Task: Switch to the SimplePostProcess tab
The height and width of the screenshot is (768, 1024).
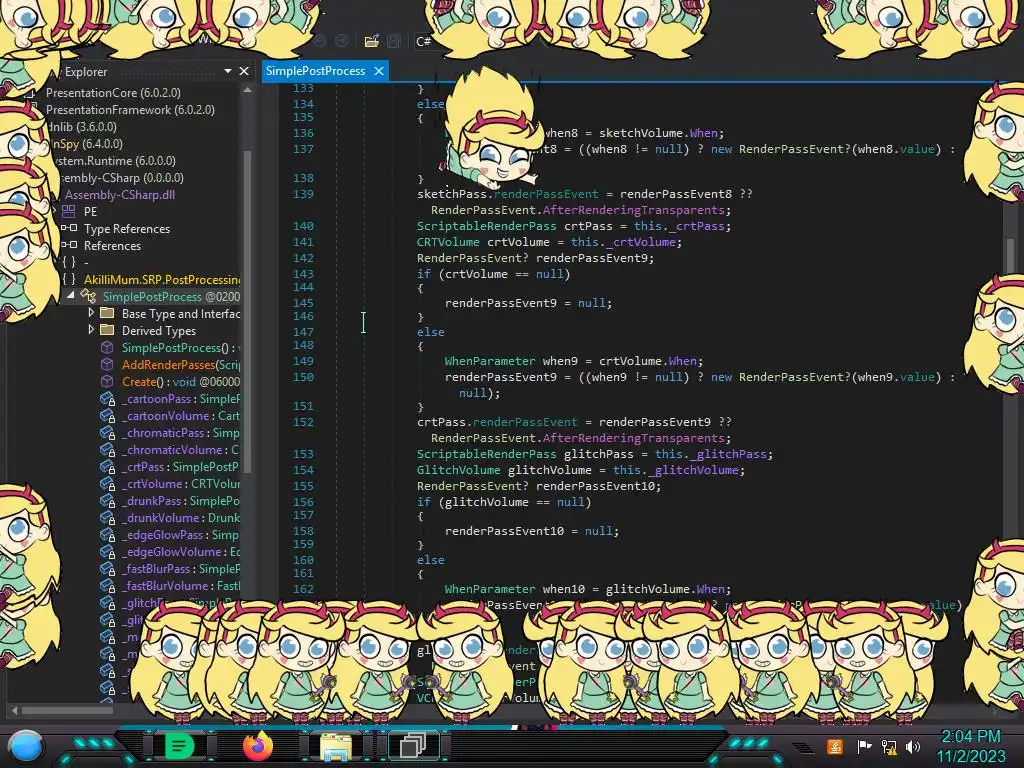Action: (315, 71)
